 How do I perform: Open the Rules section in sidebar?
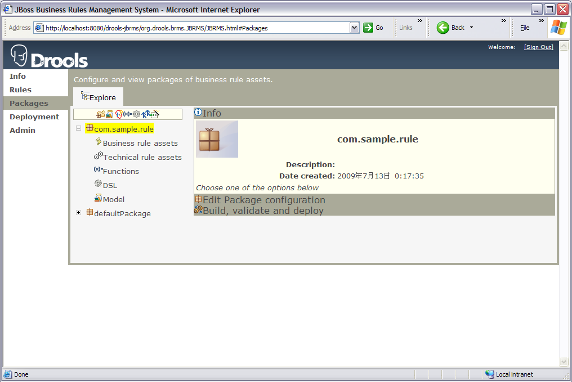pos(20,90)
